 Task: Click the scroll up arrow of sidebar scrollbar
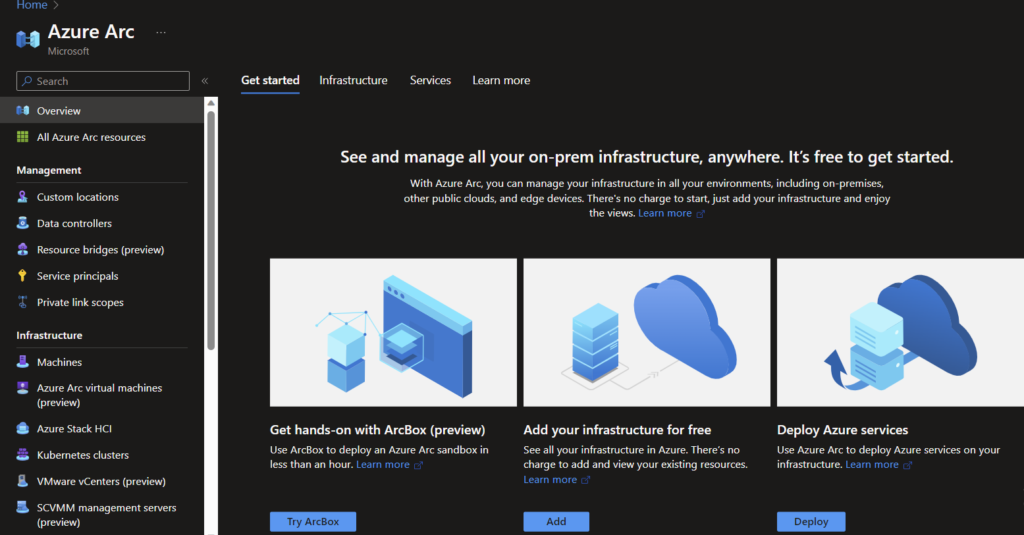(211, 103)
